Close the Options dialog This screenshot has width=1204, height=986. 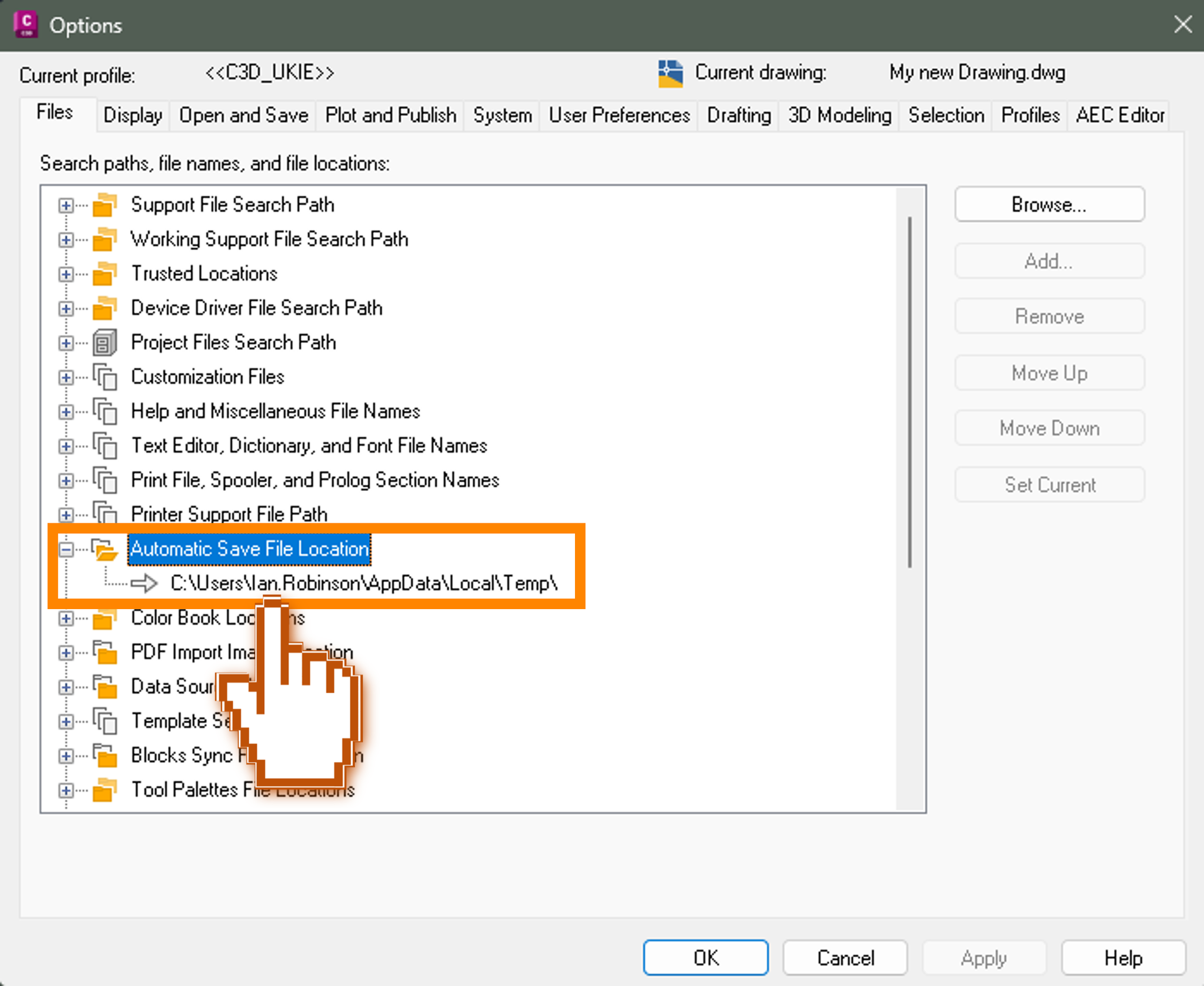[1183, 25]
